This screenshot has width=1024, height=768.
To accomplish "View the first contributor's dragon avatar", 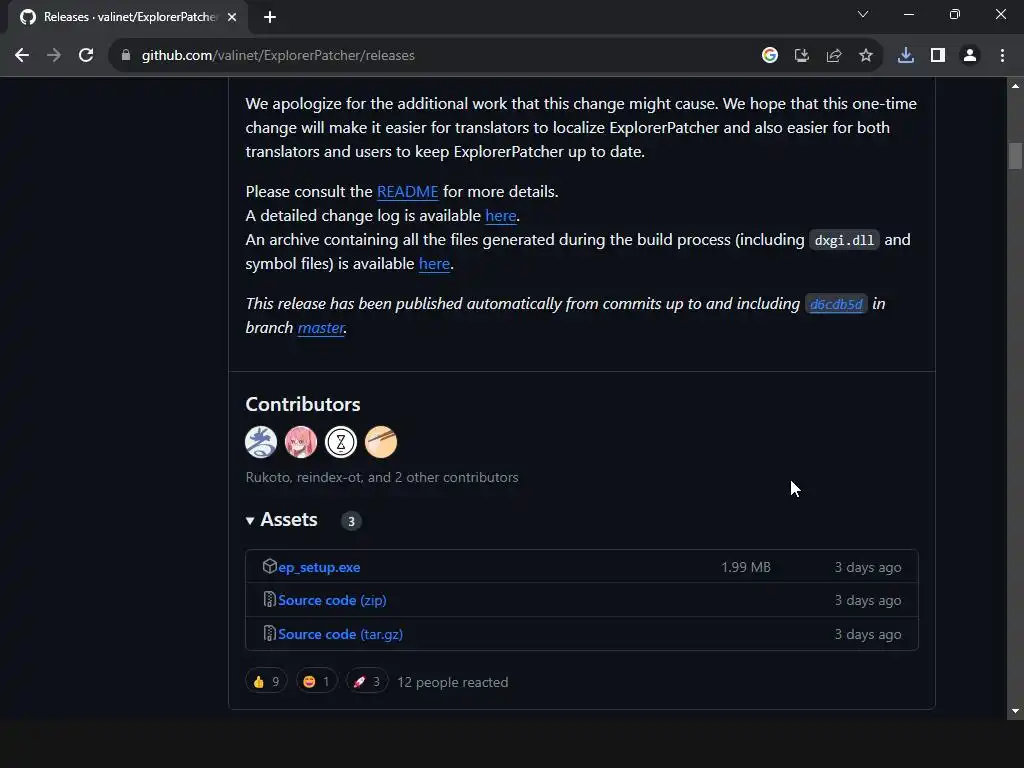I will pyautogui.click(x=261, y=442).
